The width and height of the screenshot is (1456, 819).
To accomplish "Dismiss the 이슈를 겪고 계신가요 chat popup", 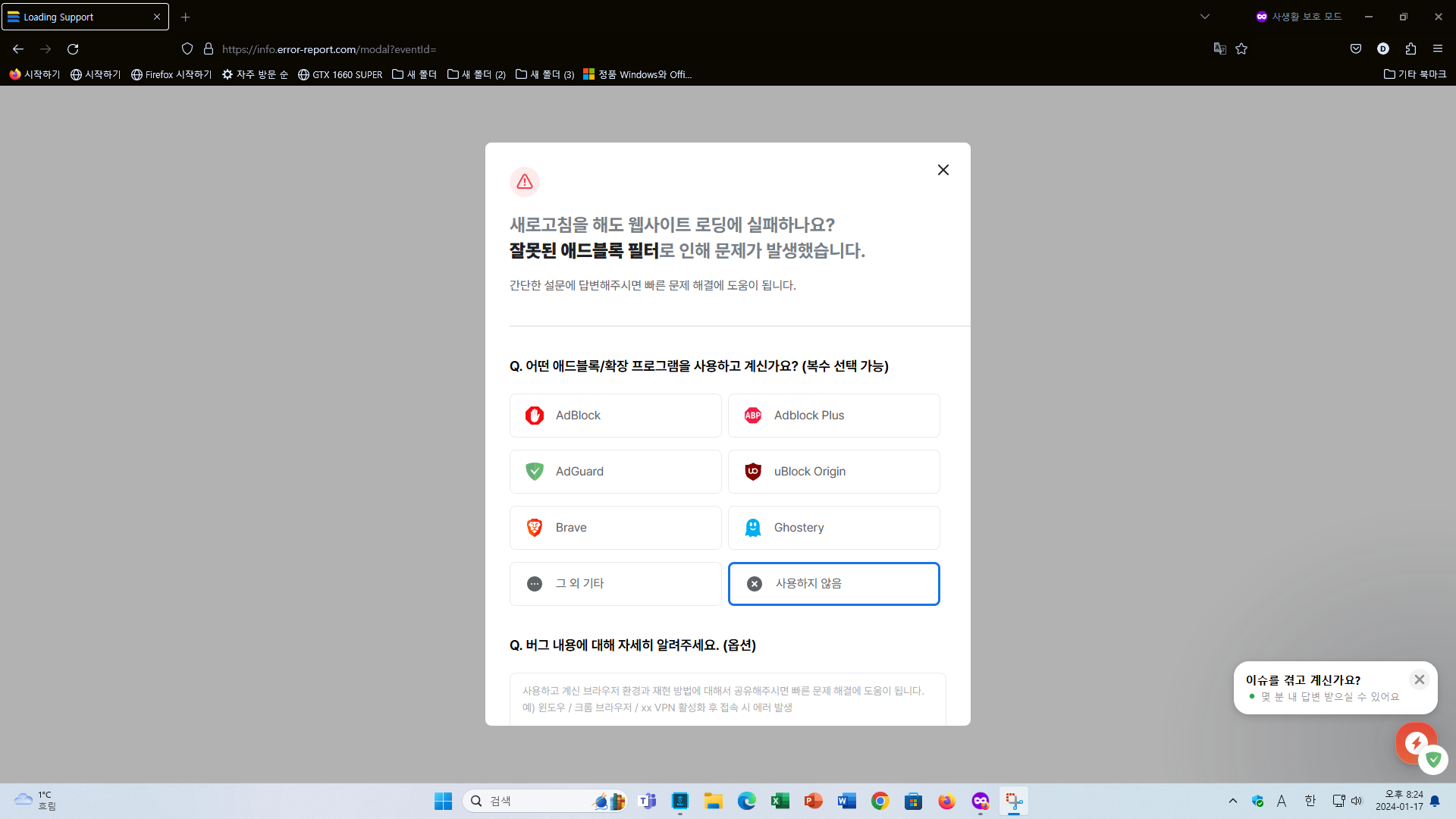I will click(1419, 679).
